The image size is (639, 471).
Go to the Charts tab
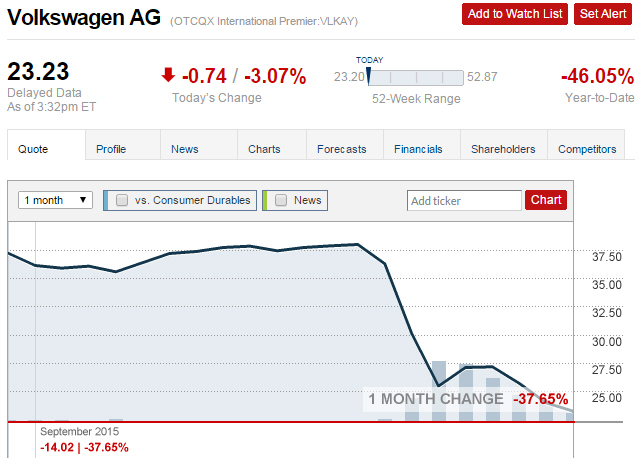click(x=264, y=149)
